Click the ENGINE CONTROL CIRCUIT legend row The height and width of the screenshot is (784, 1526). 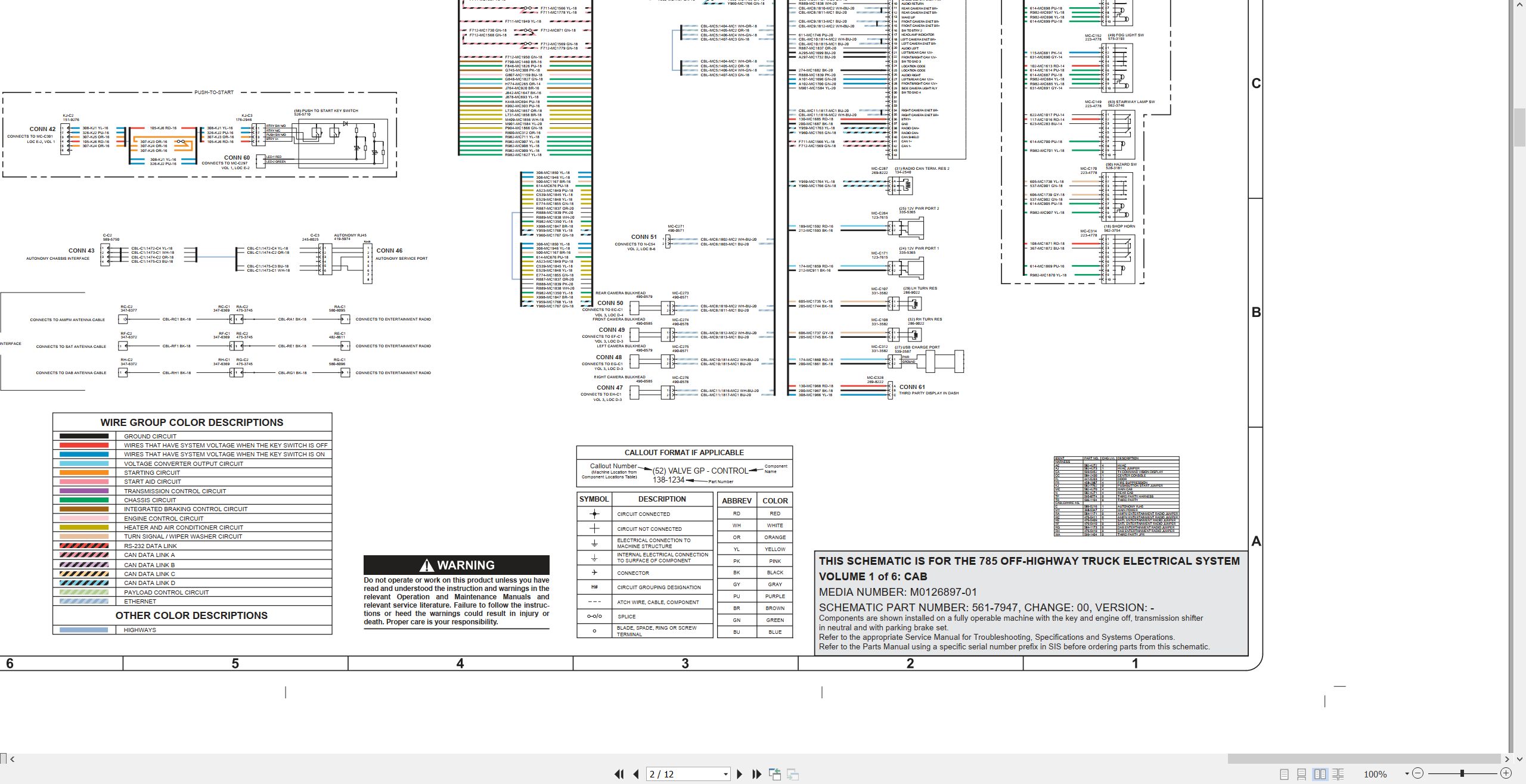click(x=192, y=518)
